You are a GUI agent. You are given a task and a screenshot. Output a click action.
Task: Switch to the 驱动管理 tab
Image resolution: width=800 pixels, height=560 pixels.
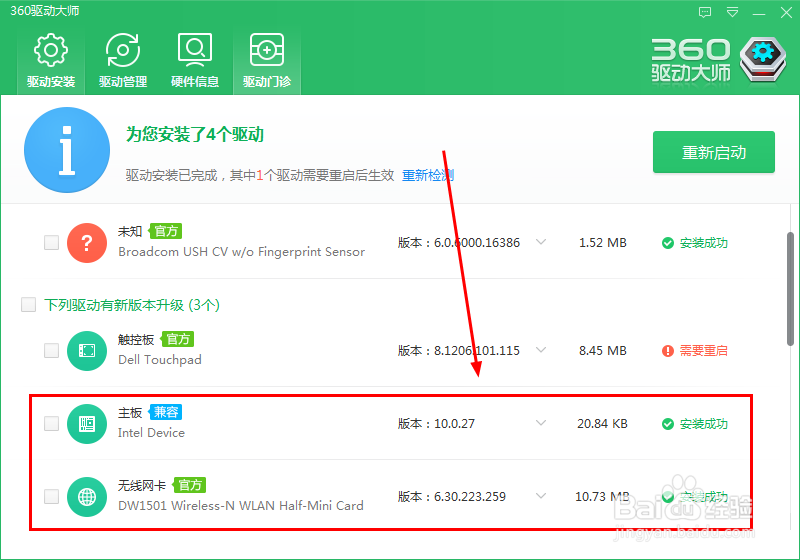pos(123,61)
